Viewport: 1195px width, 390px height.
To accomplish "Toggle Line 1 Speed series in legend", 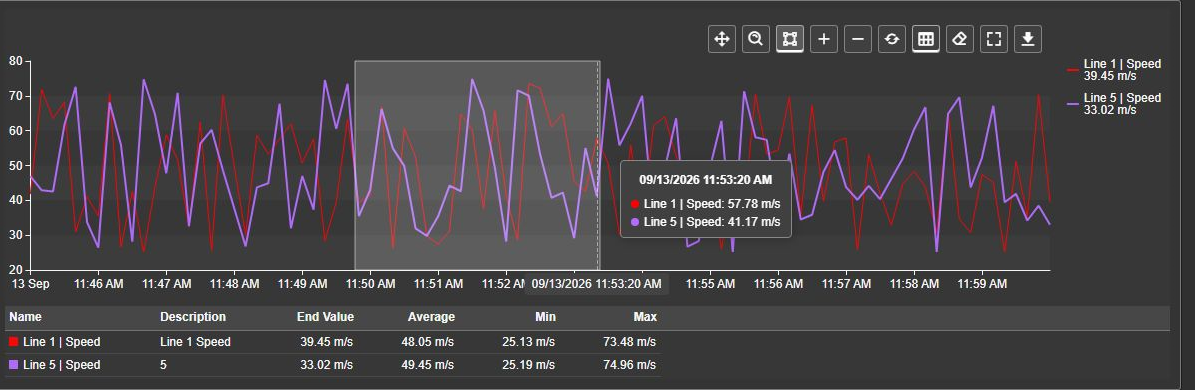I will click(1114, 69).
